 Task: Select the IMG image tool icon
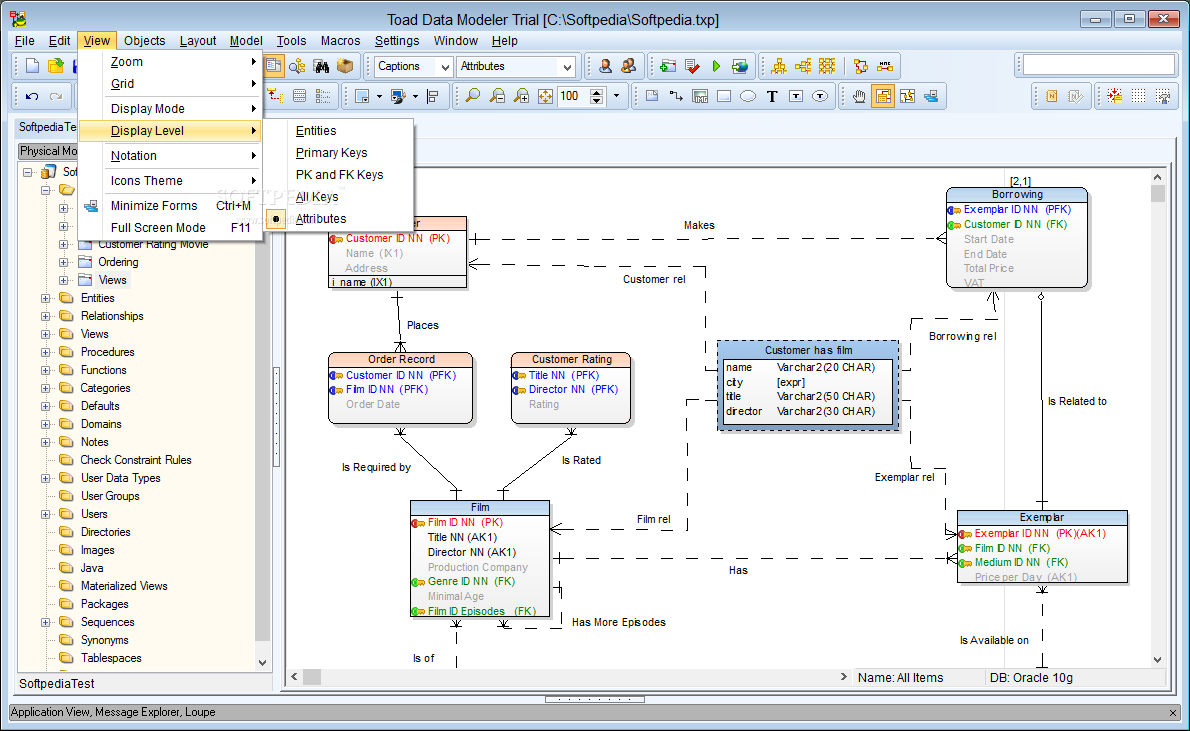tap(700, 96)
